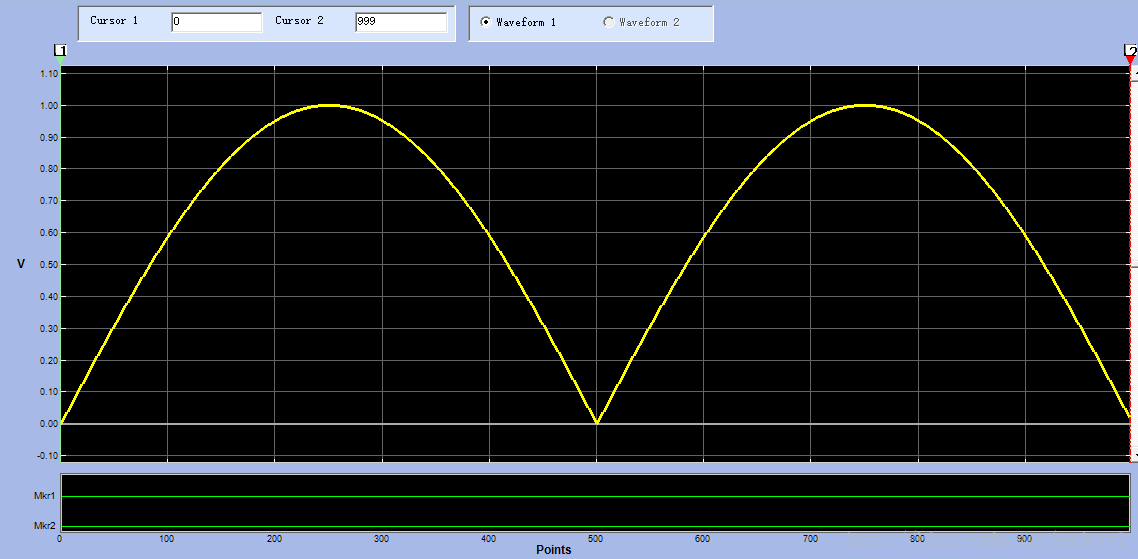The image size is (1138, 559).
Task: Click the Cursor 1 value field
Action: 217,23
